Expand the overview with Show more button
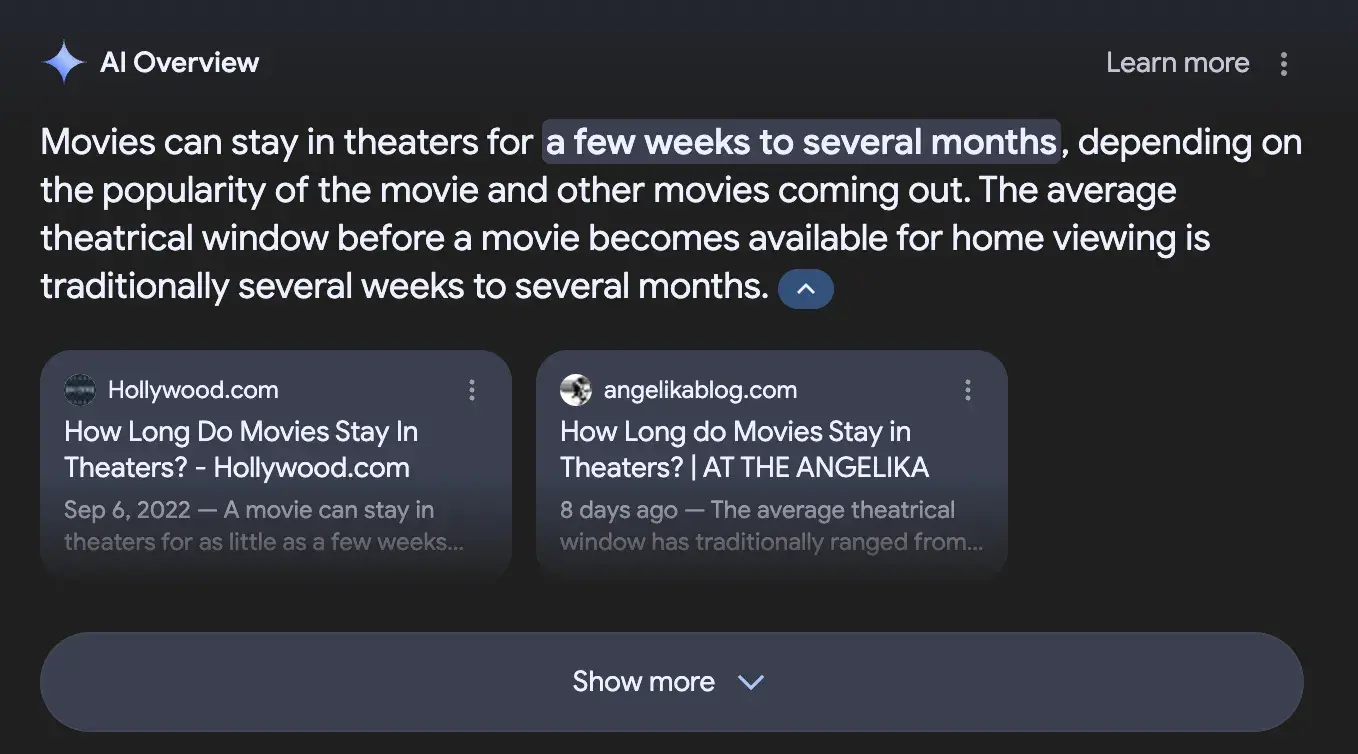Viewport: 1358px width, 754px height. [642, 682]
